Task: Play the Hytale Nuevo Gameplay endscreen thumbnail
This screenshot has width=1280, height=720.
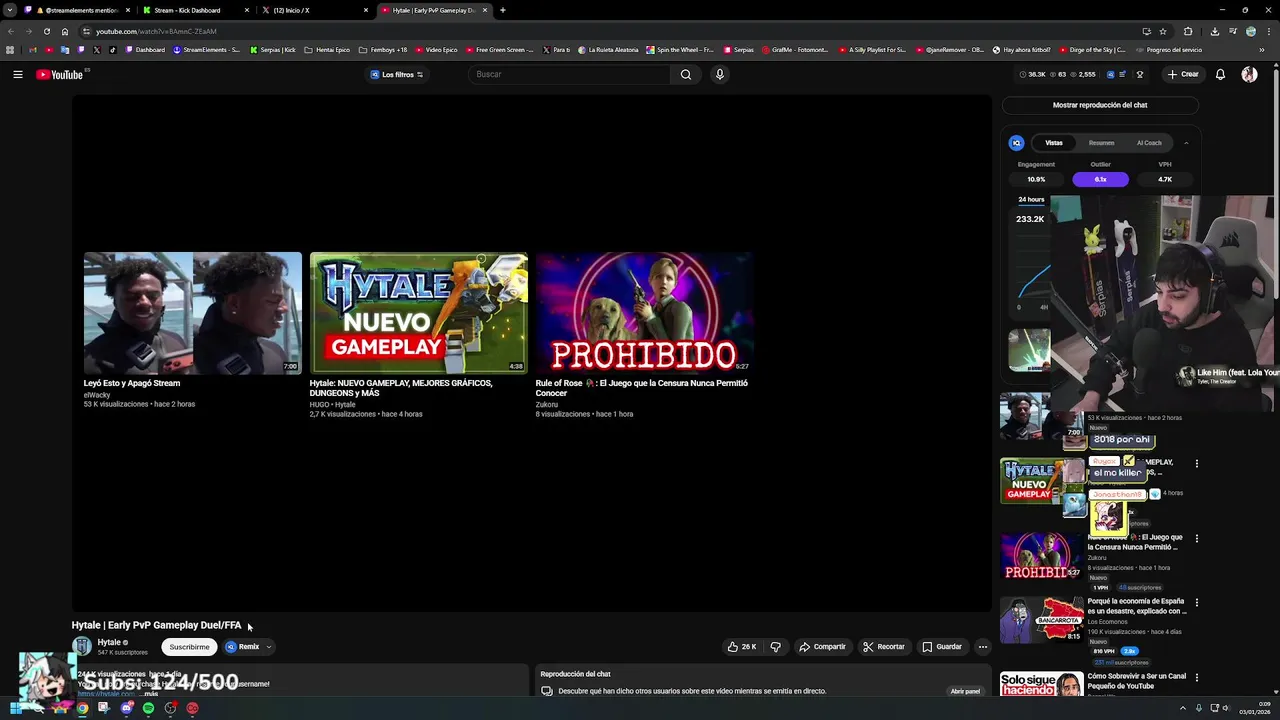Action: [418, 313]
